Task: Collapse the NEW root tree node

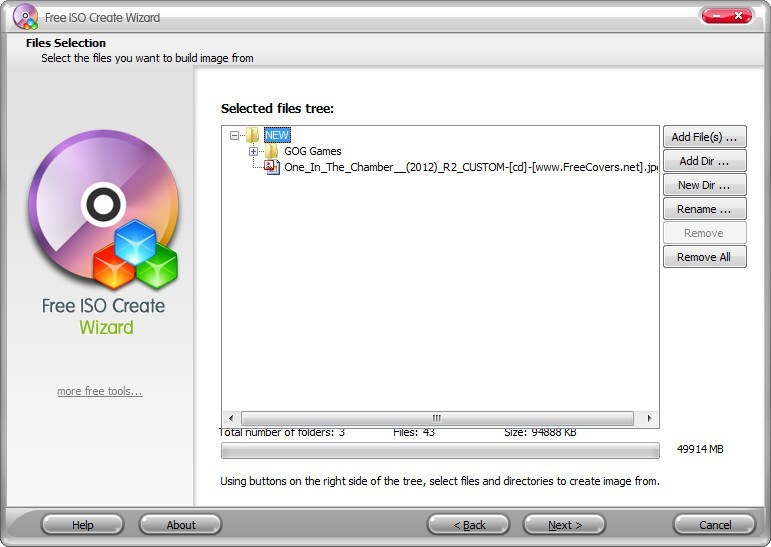Action: pos(235,135)
